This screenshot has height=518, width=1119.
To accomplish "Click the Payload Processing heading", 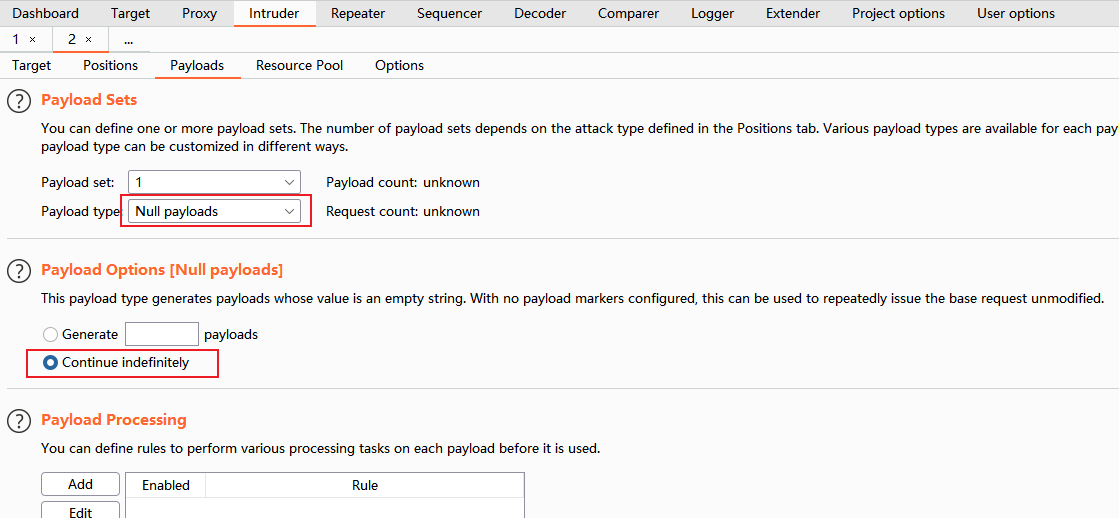I will [114, 420].
